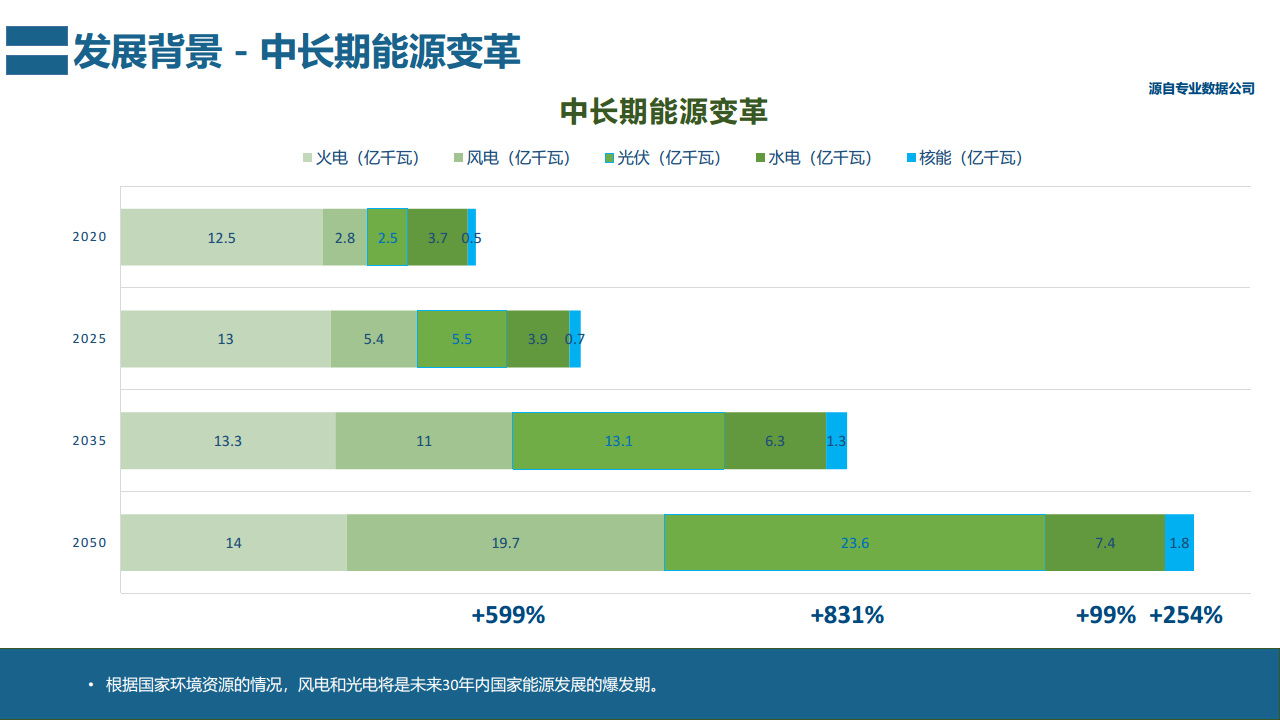This screenshot has width=1280, height=720.
Task: Click the 11 wind segment for 2035
Action: (x=424, y=441)
